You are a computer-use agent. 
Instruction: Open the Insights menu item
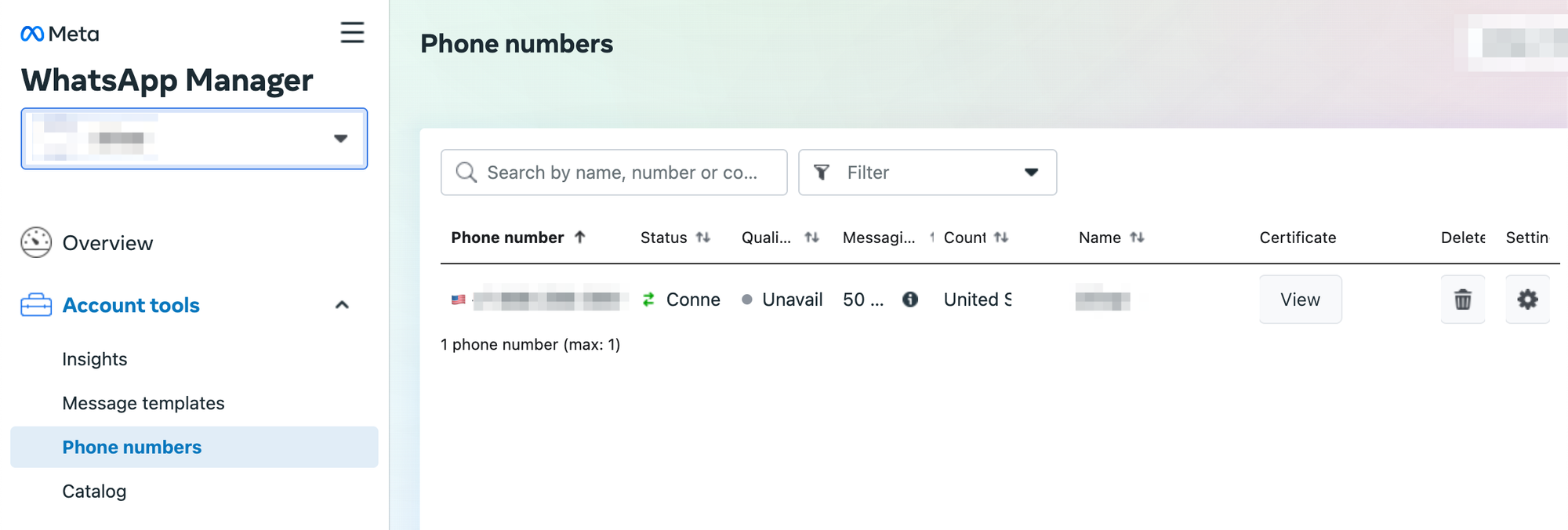coord(95,359)
